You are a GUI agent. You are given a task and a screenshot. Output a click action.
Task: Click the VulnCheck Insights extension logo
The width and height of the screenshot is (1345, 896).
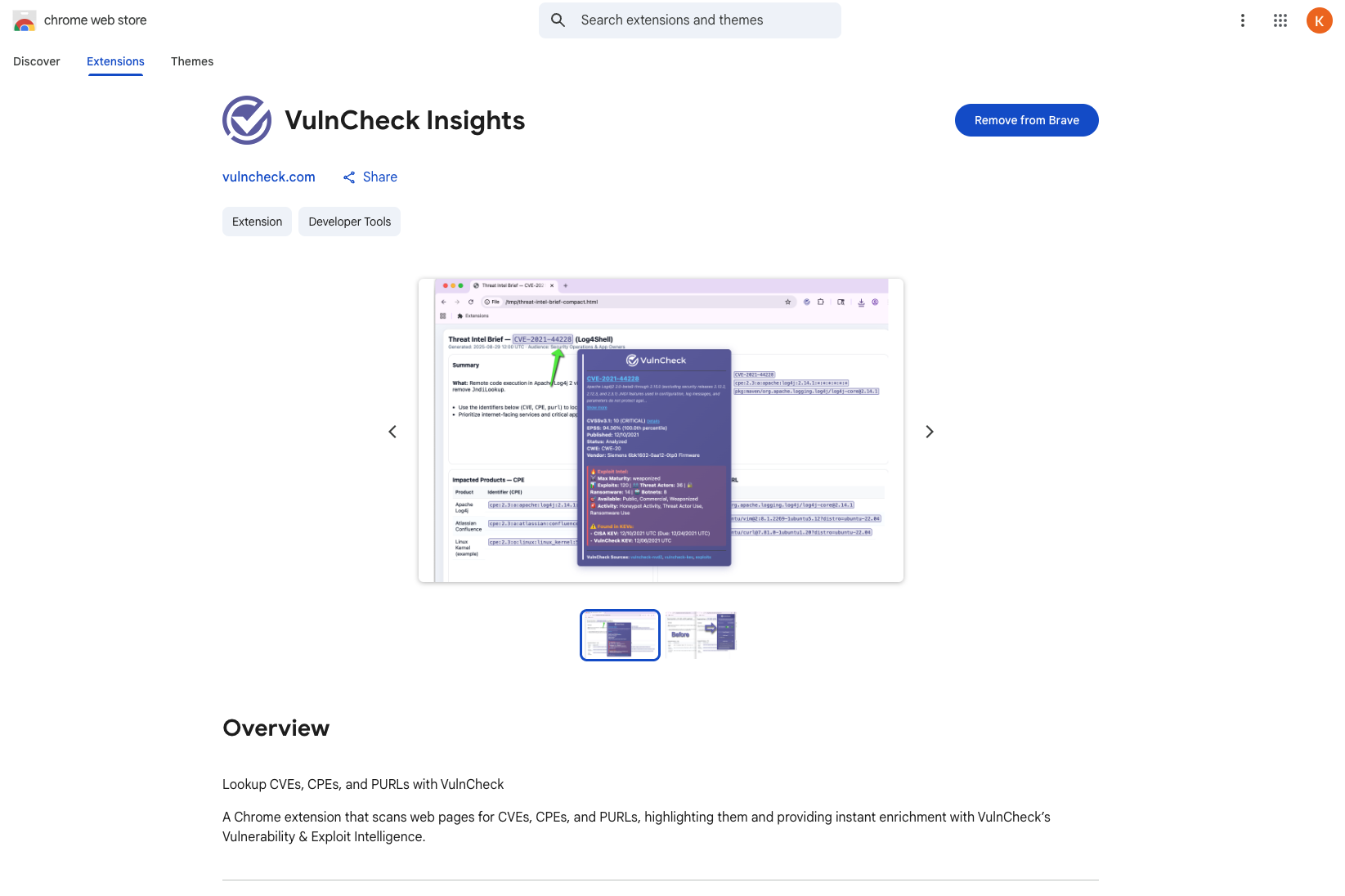pyautogui.click(x=247, y=120)
